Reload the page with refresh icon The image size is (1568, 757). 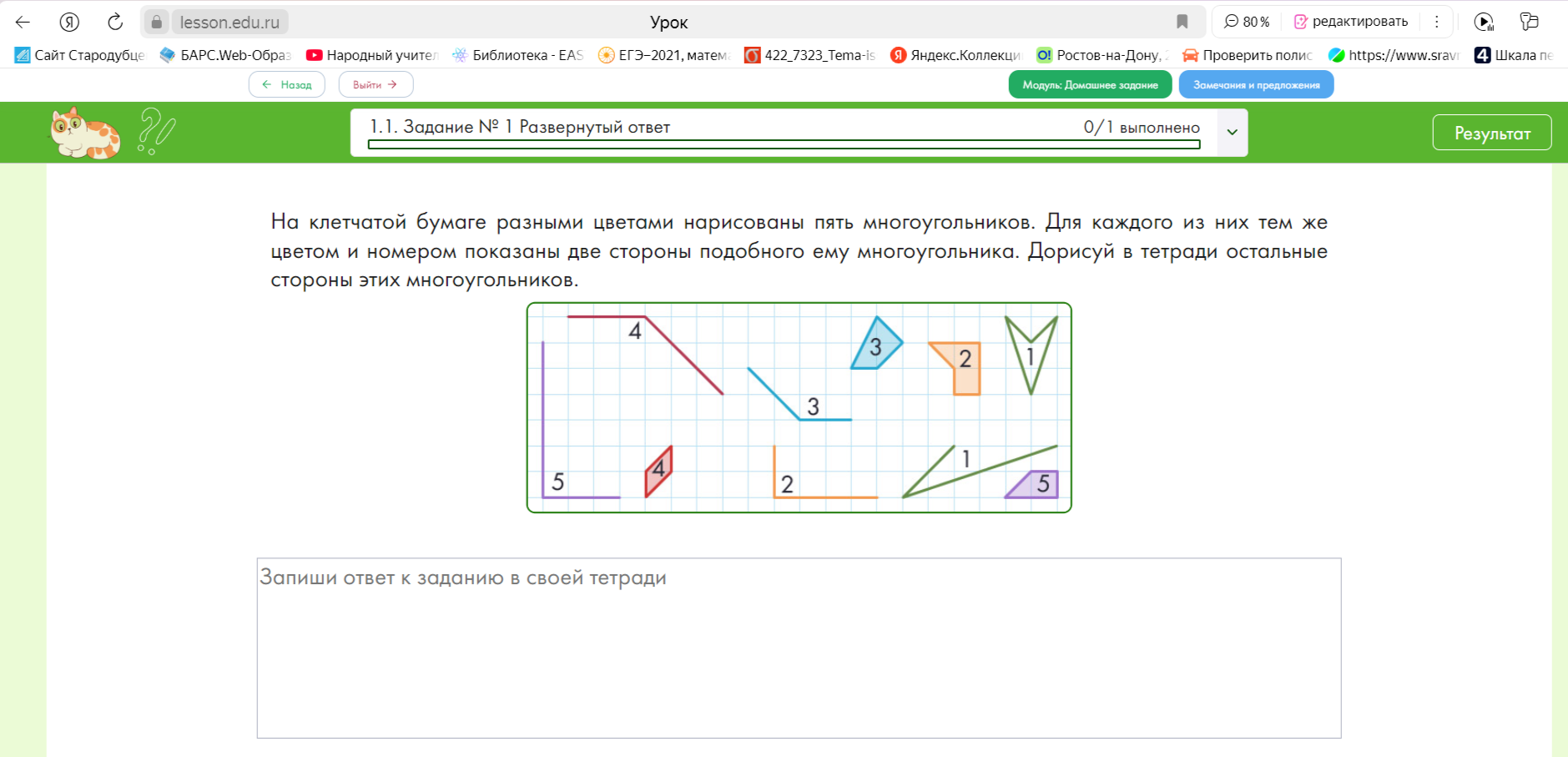click(x=115, y=23)
